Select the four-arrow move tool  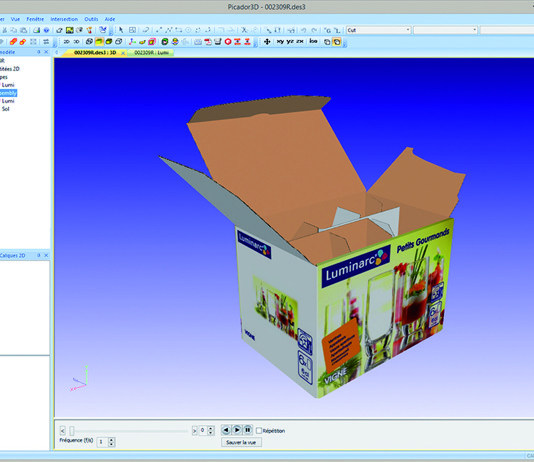click(267, 42)
